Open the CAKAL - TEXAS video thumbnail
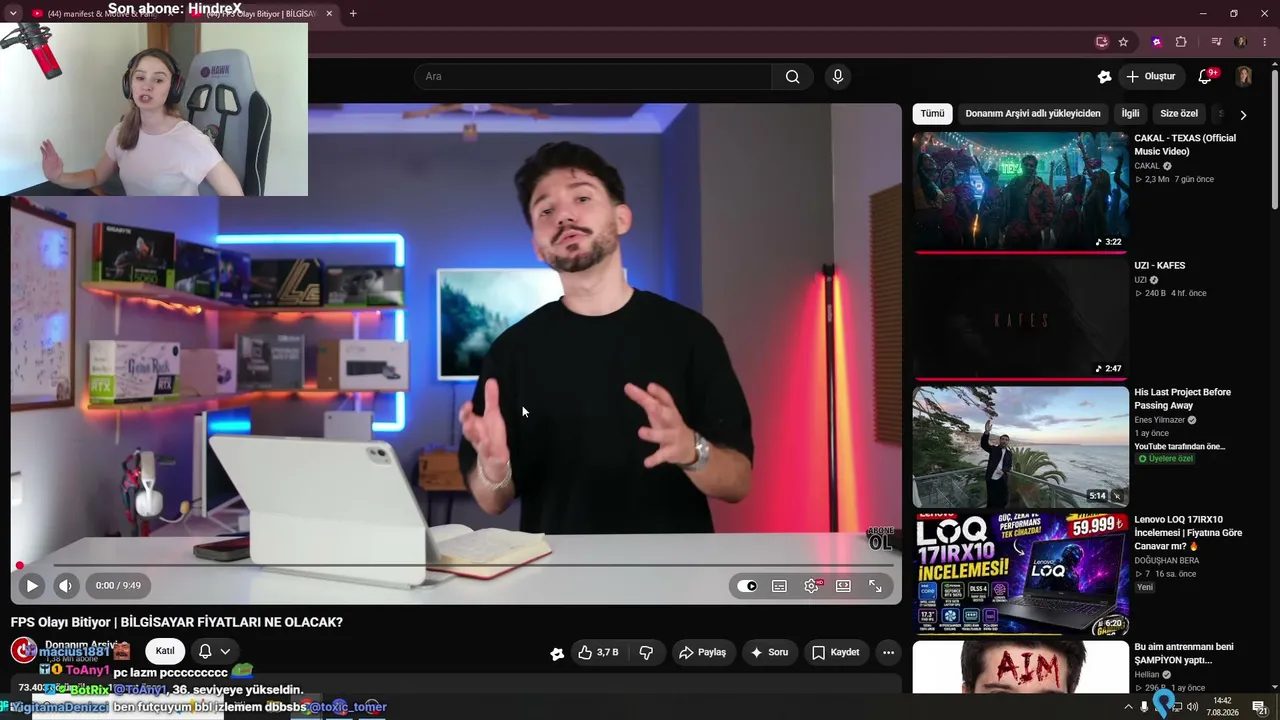The height and width of the screenshot is (720, 1280). click(1020, 192)
